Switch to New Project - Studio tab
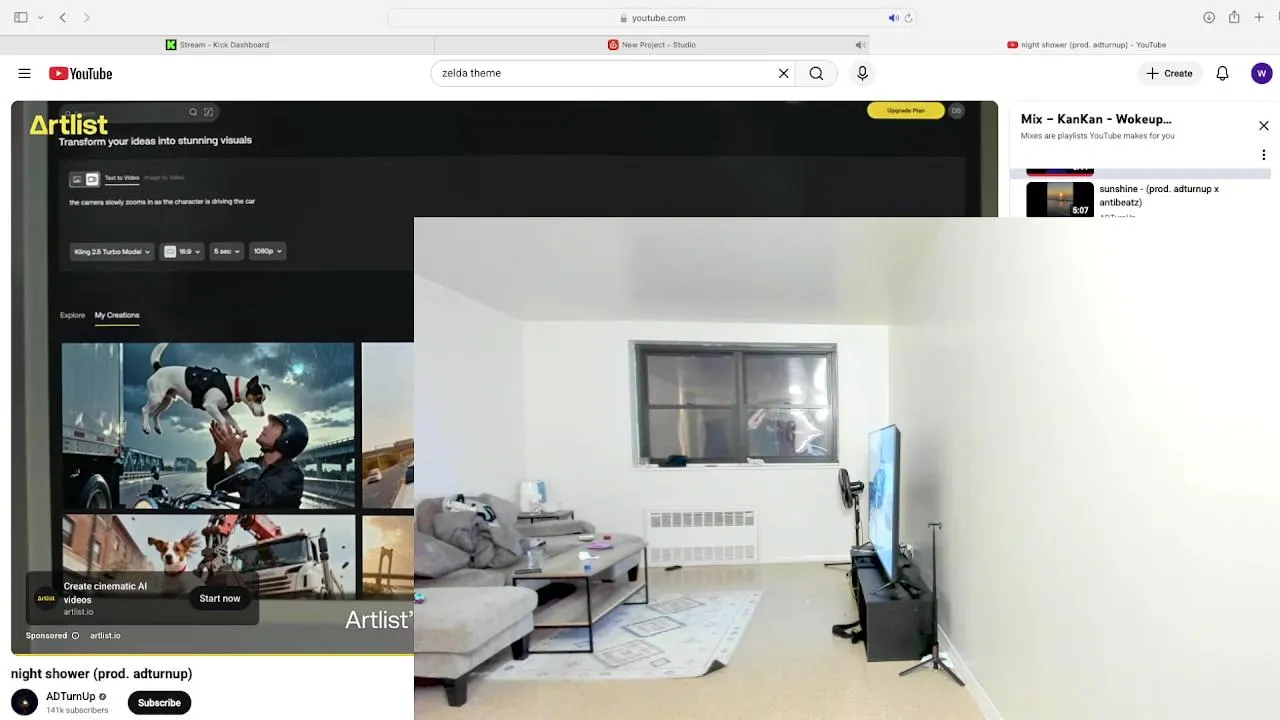This screenshot has width=1280, height=720. (652, 44)
